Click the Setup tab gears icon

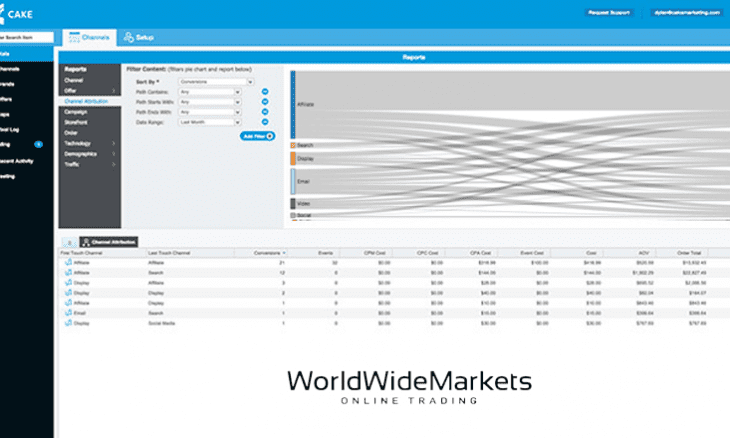click(x=129, y=37)
